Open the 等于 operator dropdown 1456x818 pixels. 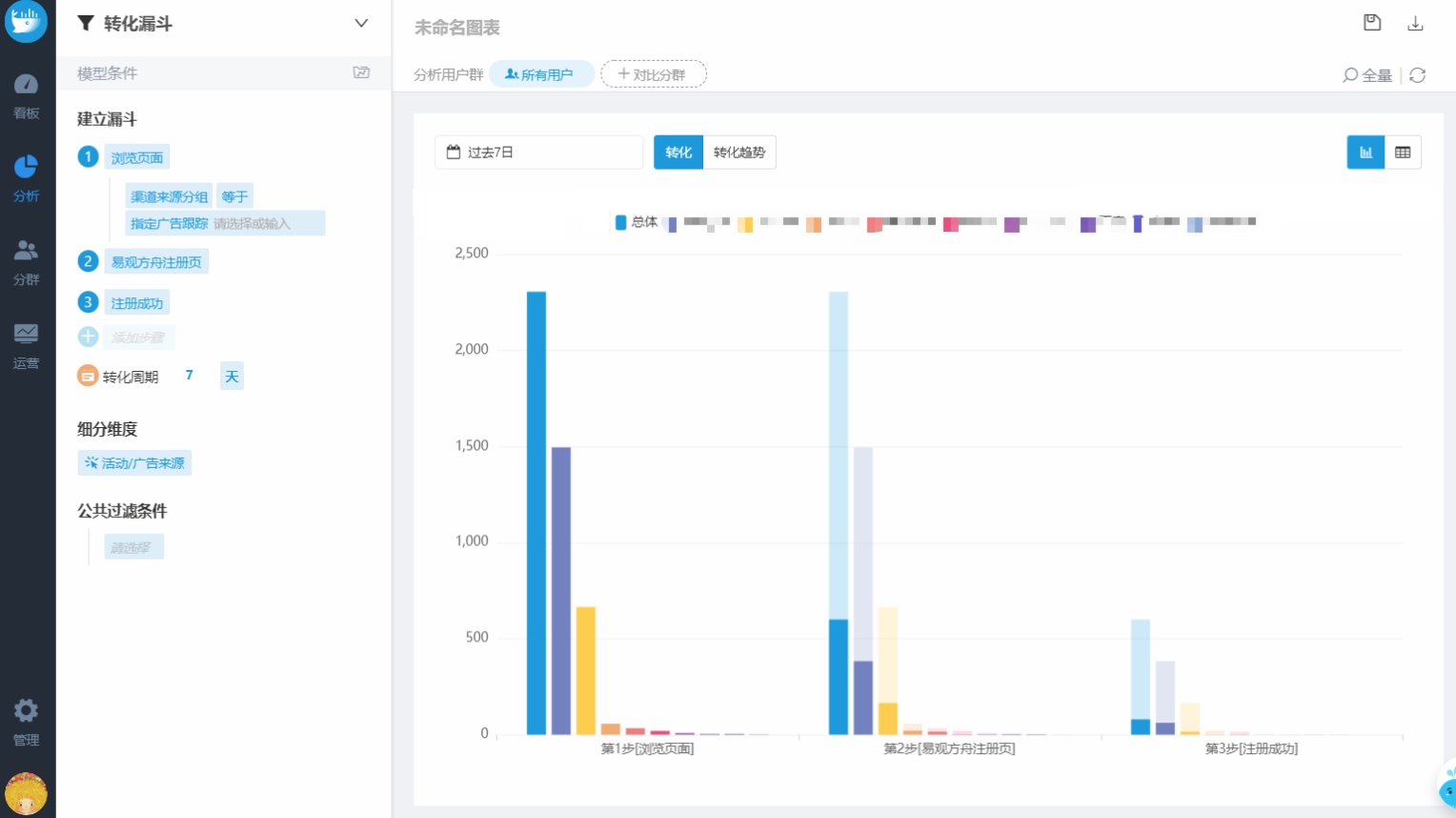point(234,196)
